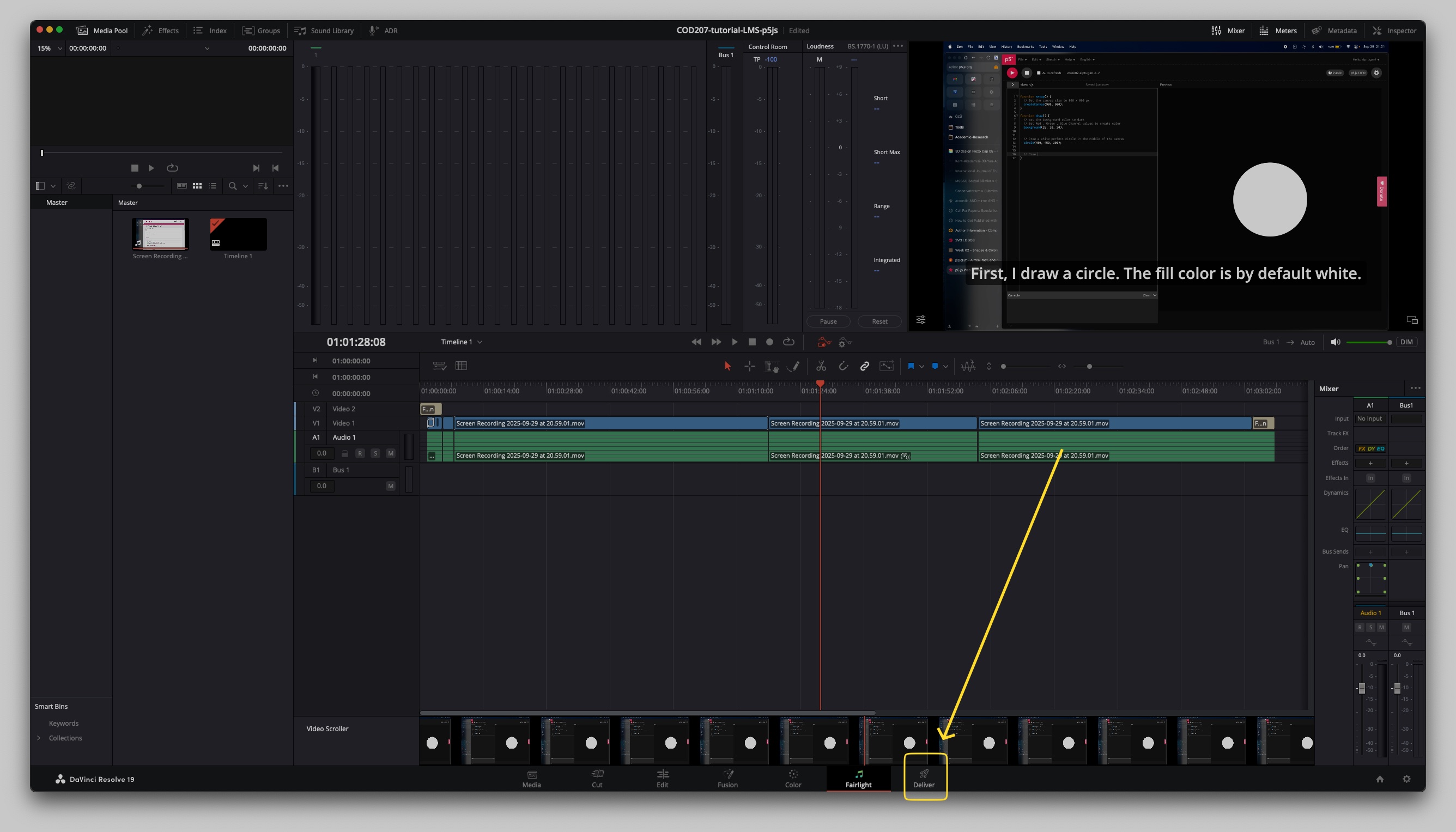Expand the Collections smart bin
Screen dimensions: 1456x832
click(x=39, y=738)
